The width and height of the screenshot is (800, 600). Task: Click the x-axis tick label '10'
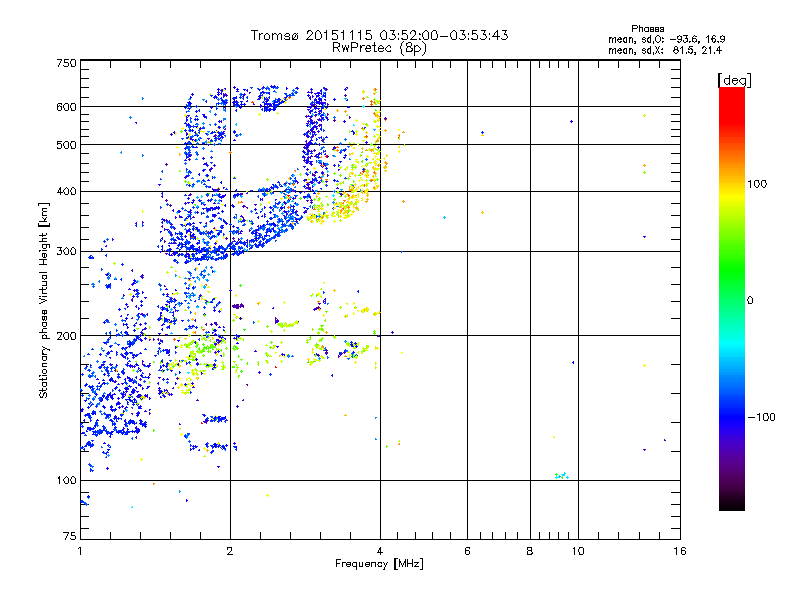578,551
